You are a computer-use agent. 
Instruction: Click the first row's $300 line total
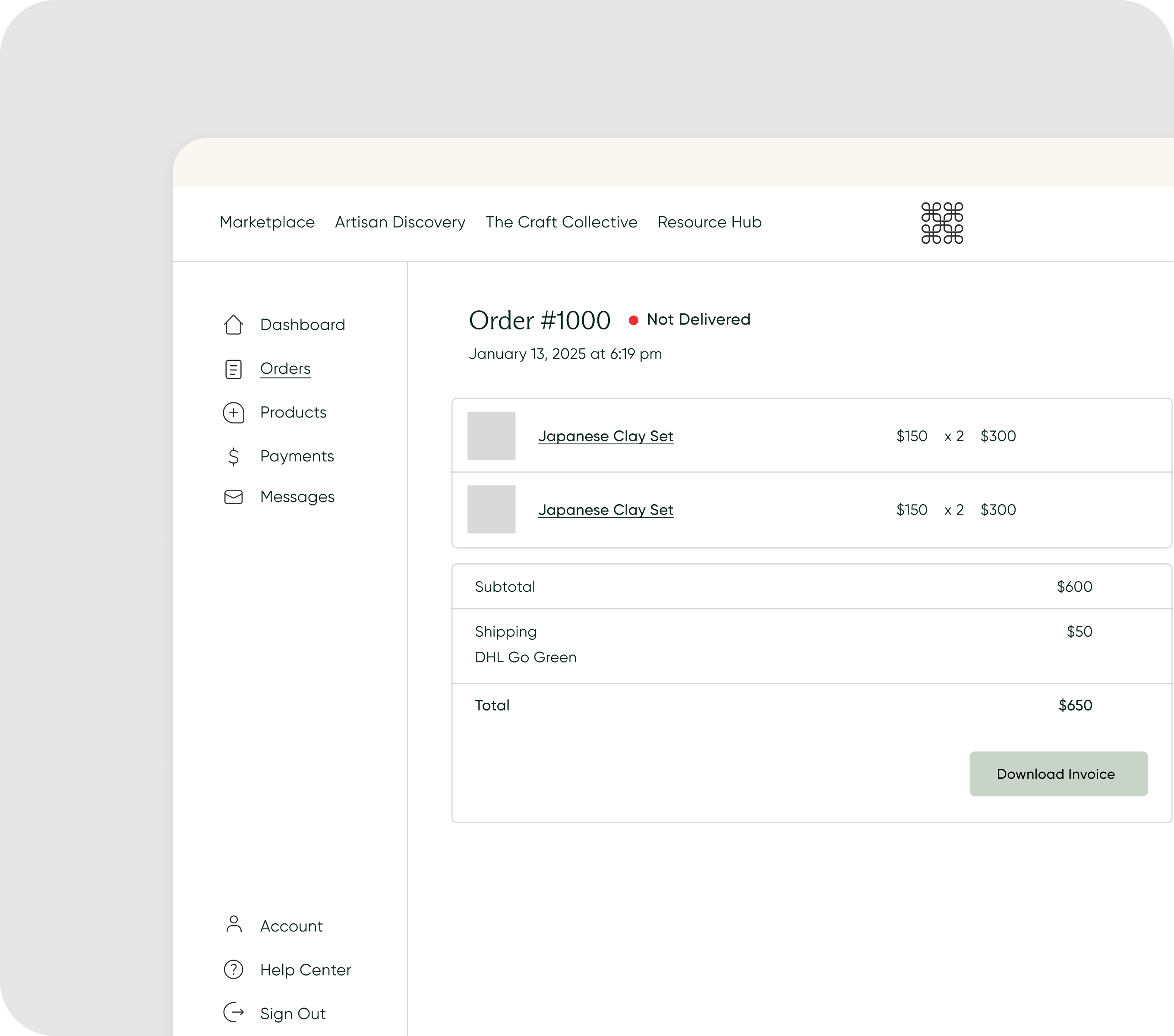[997, 436]
